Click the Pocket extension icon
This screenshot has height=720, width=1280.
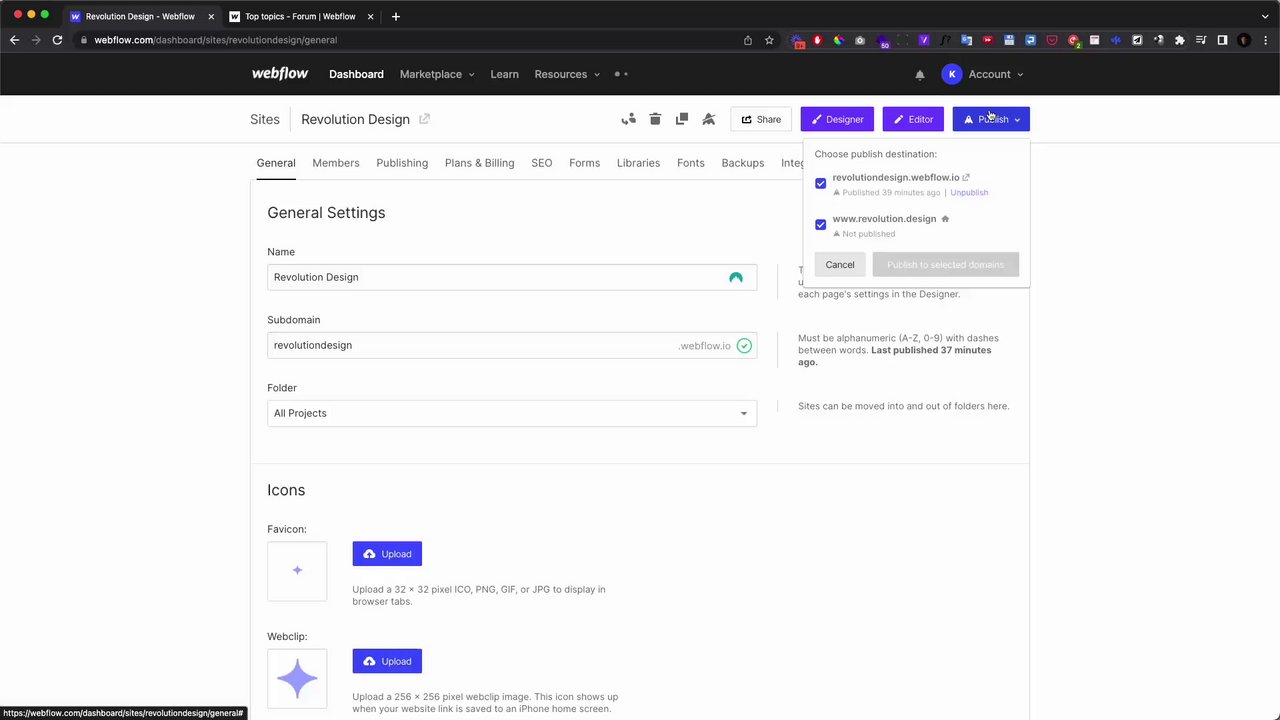click(1052, 40)
